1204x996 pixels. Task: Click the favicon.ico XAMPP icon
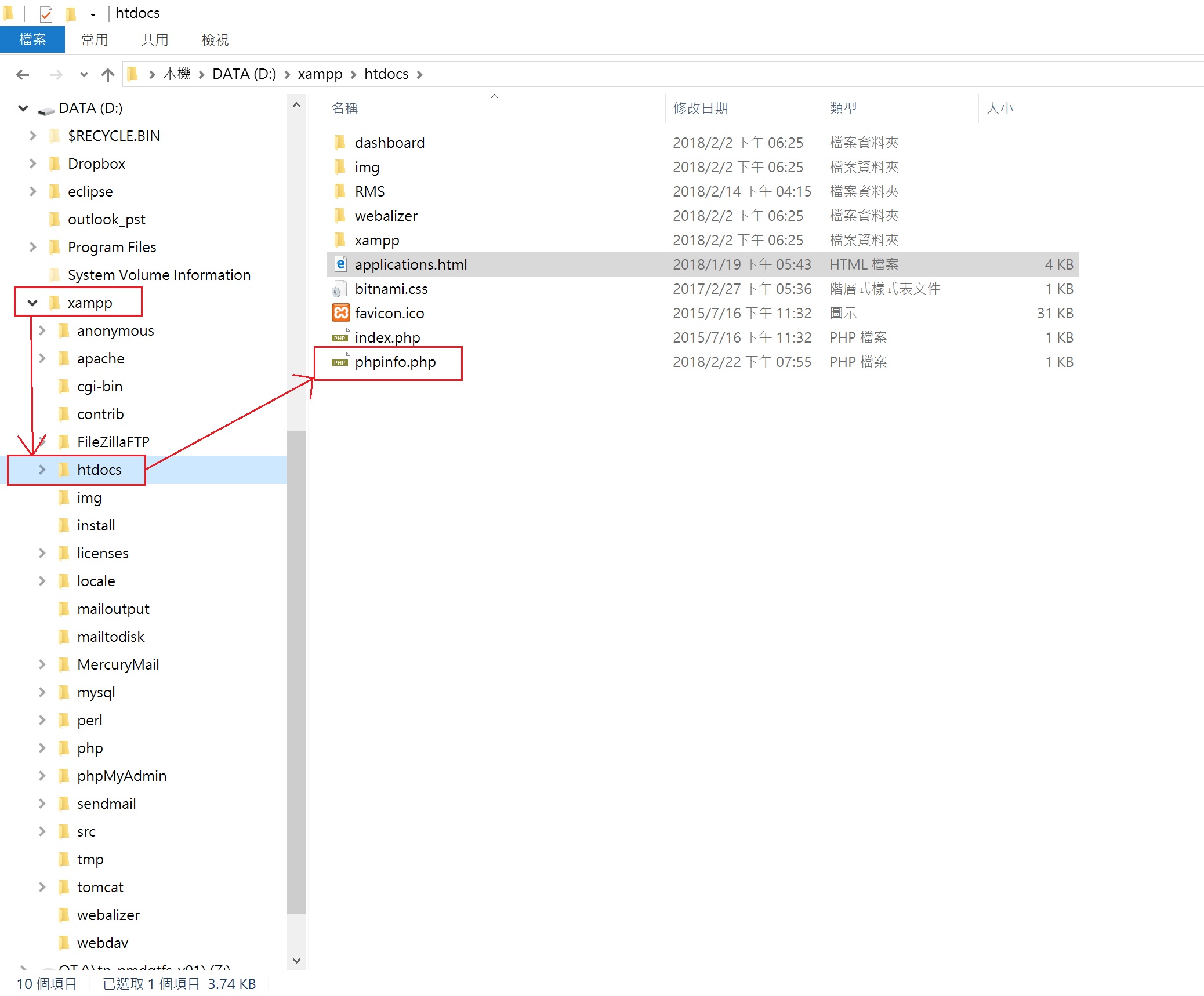click(340, 313)
